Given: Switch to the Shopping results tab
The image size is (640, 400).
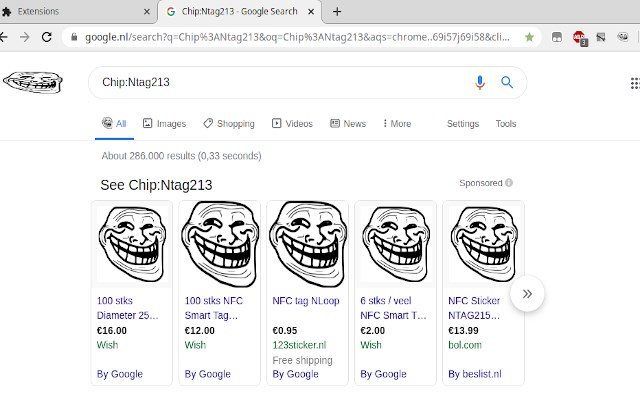Looking at the screenshot, I should point(229,124).
